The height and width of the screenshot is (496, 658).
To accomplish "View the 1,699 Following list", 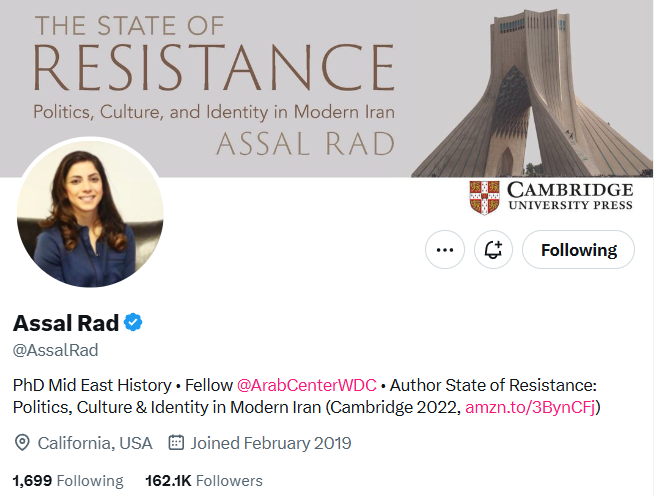I will click(68, 481).
